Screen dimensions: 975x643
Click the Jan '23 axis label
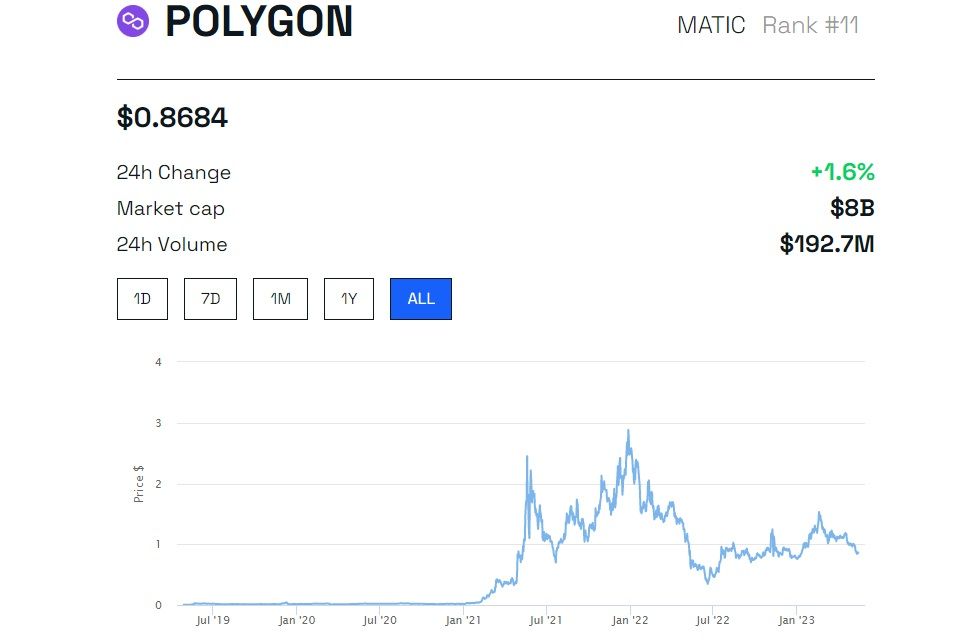coord(795,620)
